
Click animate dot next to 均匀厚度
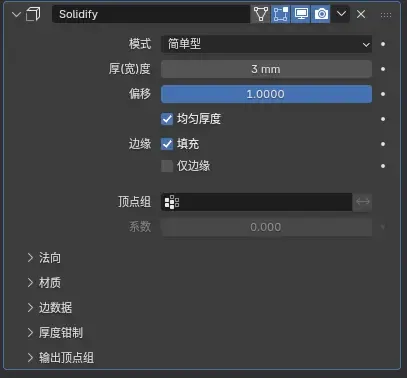(383, 119)
